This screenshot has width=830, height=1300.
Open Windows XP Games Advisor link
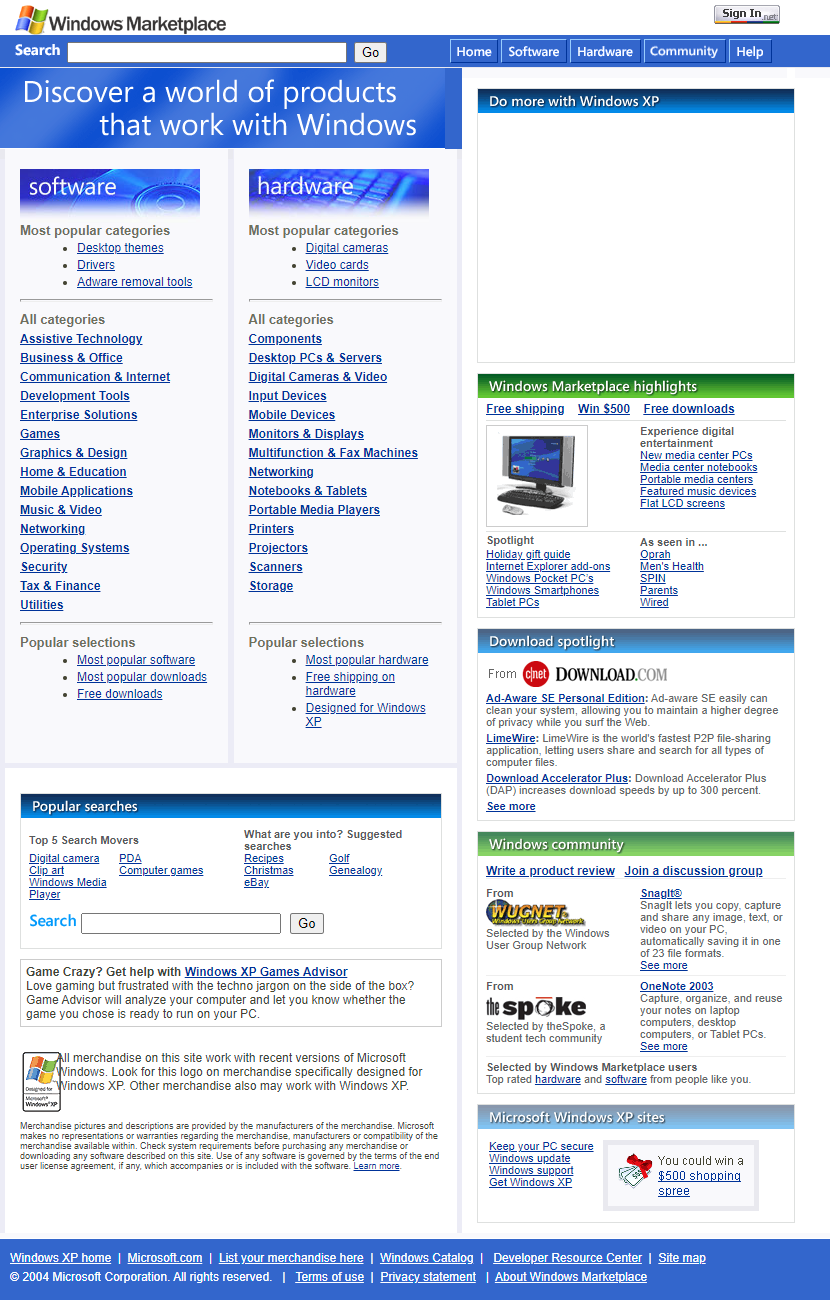266,972
